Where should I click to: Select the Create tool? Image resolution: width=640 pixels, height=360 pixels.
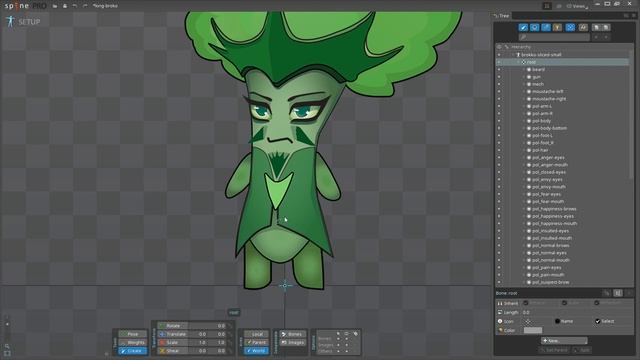133,351
